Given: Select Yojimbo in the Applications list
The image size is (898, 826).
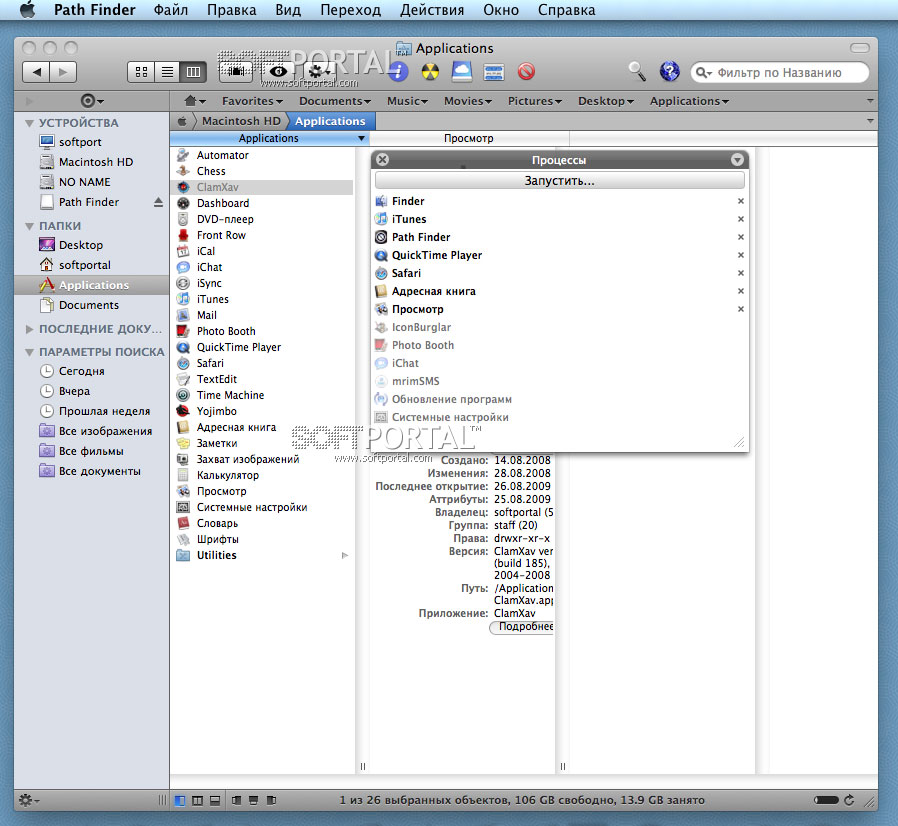Looking at the screenshot, I should coord(262,411).
